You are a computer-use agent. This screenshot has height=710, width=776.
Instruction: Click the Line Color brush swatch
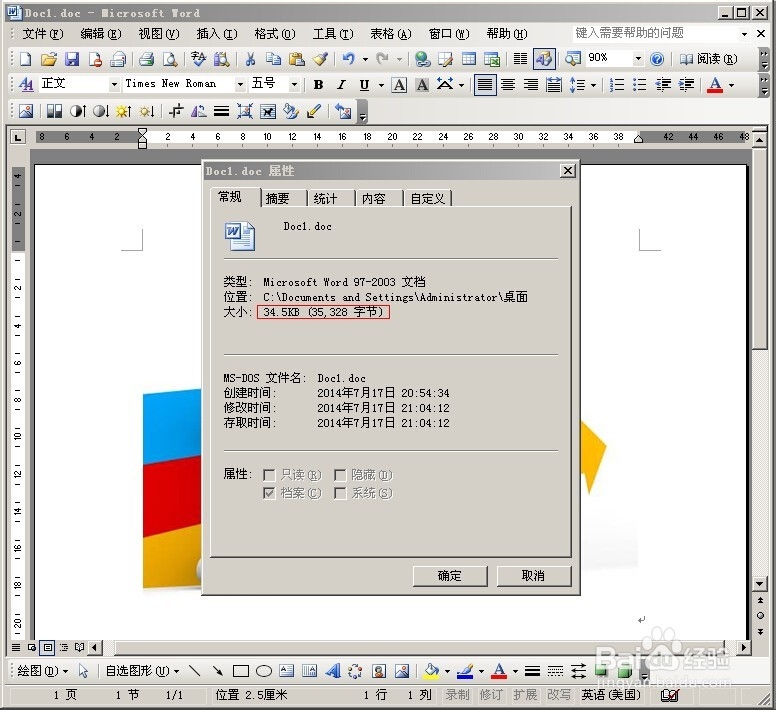pos(465,671)
